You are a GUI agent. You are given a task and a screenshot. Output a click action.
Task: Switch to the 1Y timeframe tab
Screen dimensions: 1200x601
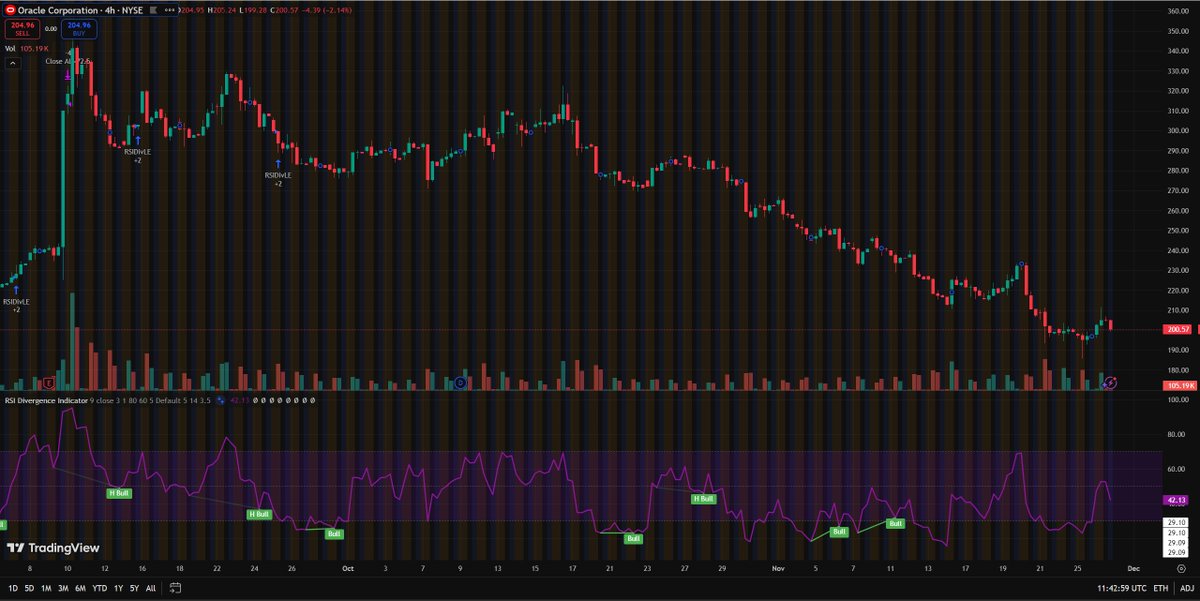pyautogui.click(x=119, y=588)
